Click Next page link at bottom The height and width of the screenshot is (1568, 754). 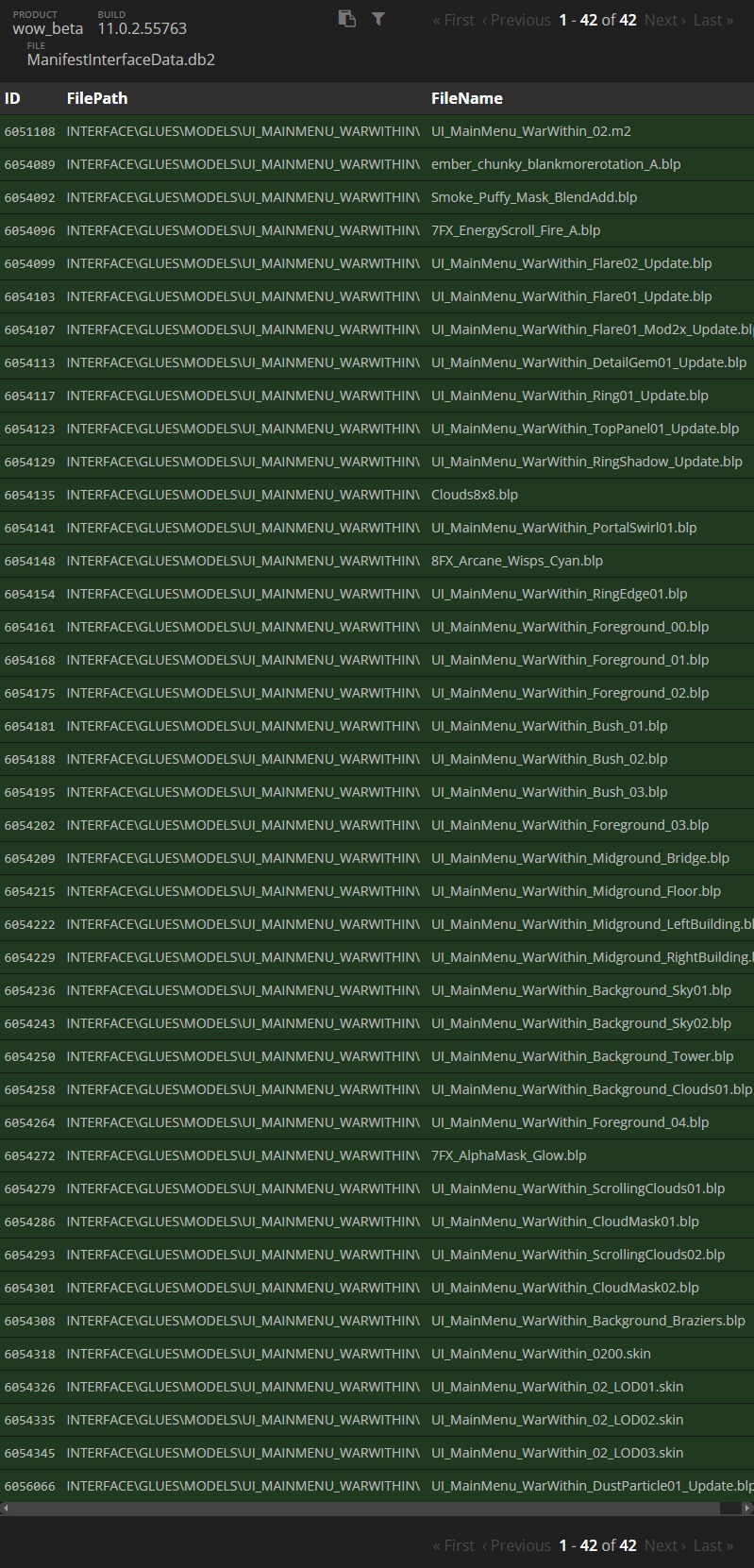click(665, 1545)
